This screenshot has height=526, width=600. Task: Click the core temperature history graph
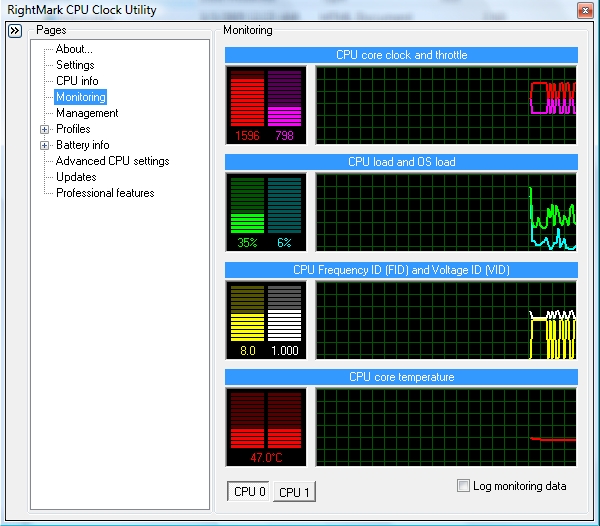coord(446,427)
